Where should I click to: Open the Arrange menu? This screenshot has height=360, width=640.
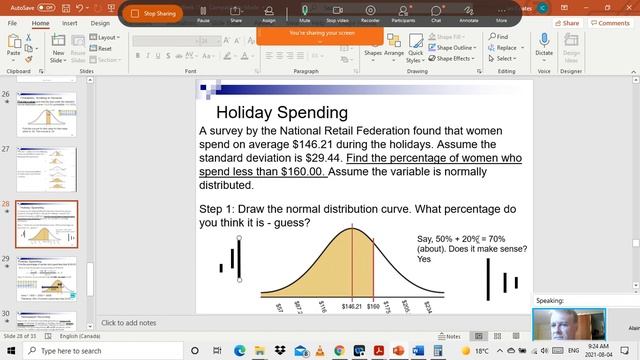click(394, 48)
